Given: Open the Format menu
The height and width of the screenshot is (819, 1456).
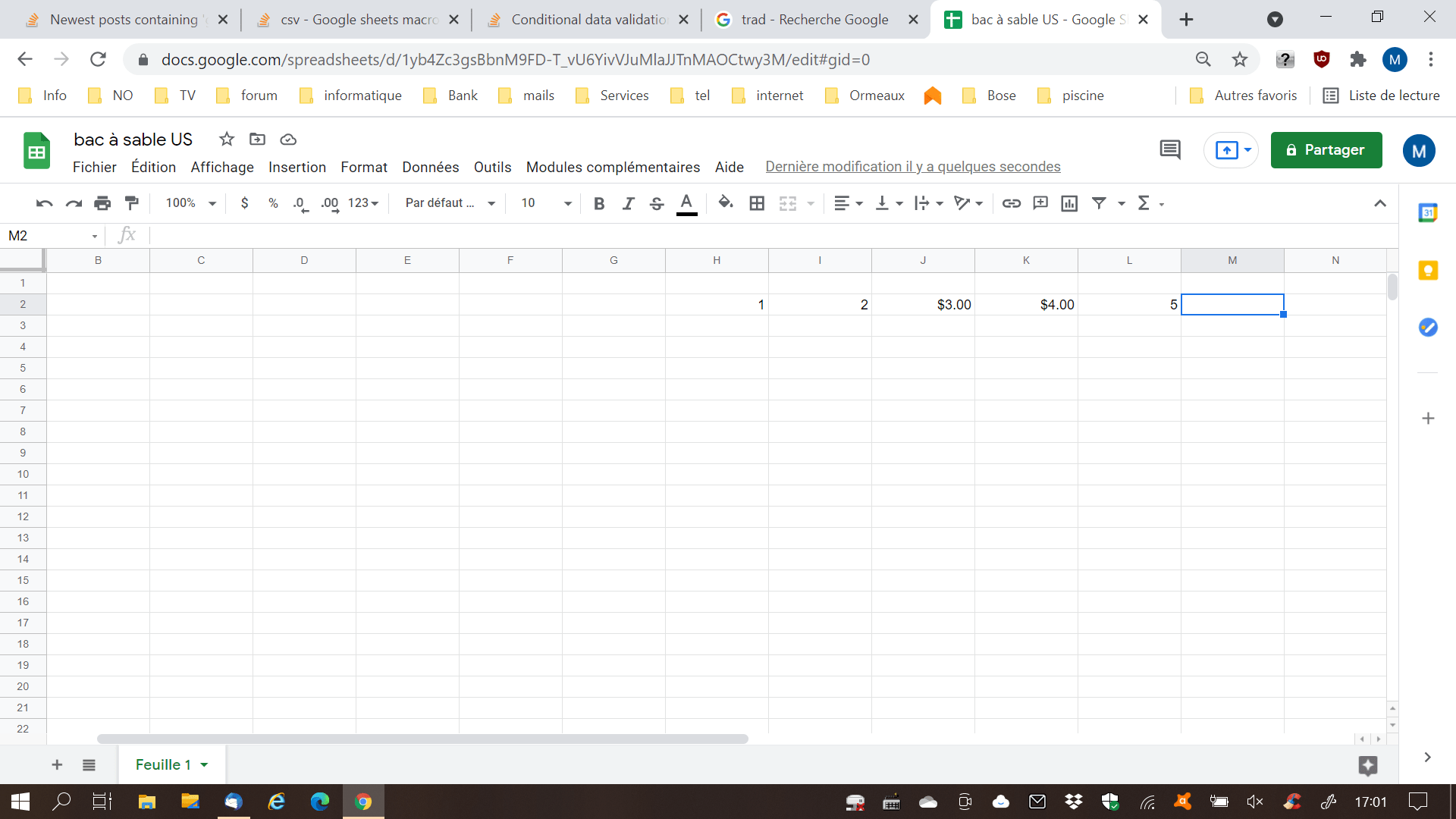Looking at the screenshot, I should [x=363, y=167].
